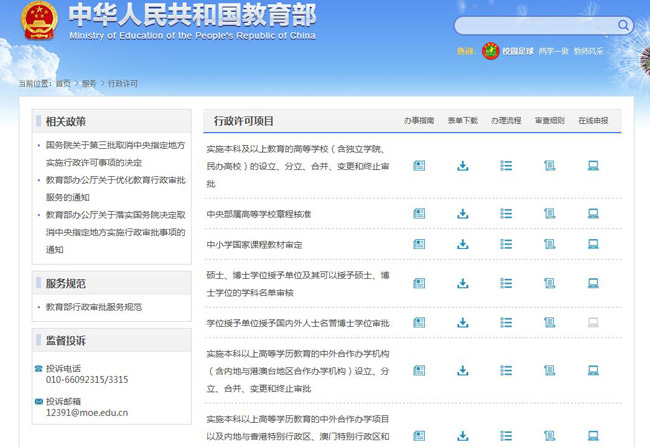This screenshot has width=650, height=447.
Task: Download forms for 中小学国家课程教材审定
Action: click(463, 243)
